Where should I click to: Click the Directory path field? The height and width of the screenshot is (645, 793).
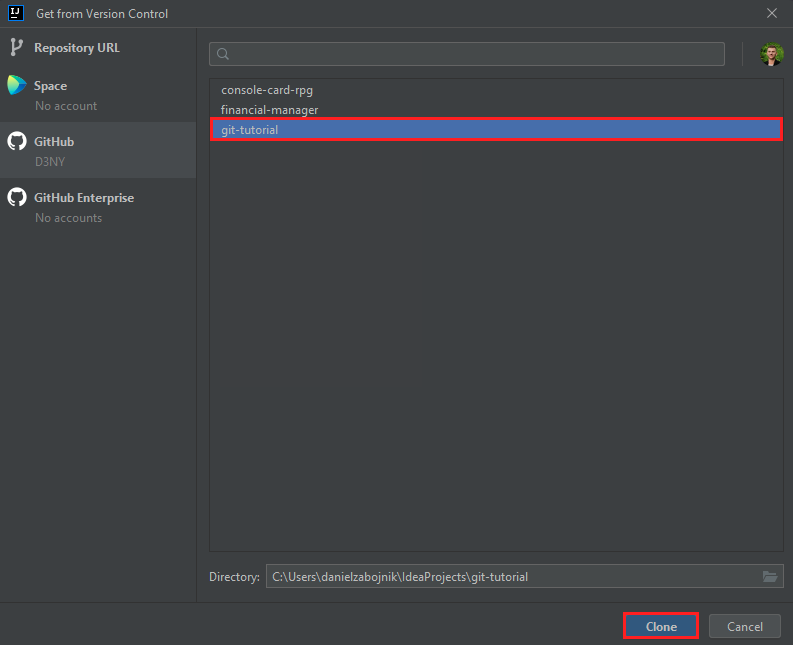tap(524, 576)
